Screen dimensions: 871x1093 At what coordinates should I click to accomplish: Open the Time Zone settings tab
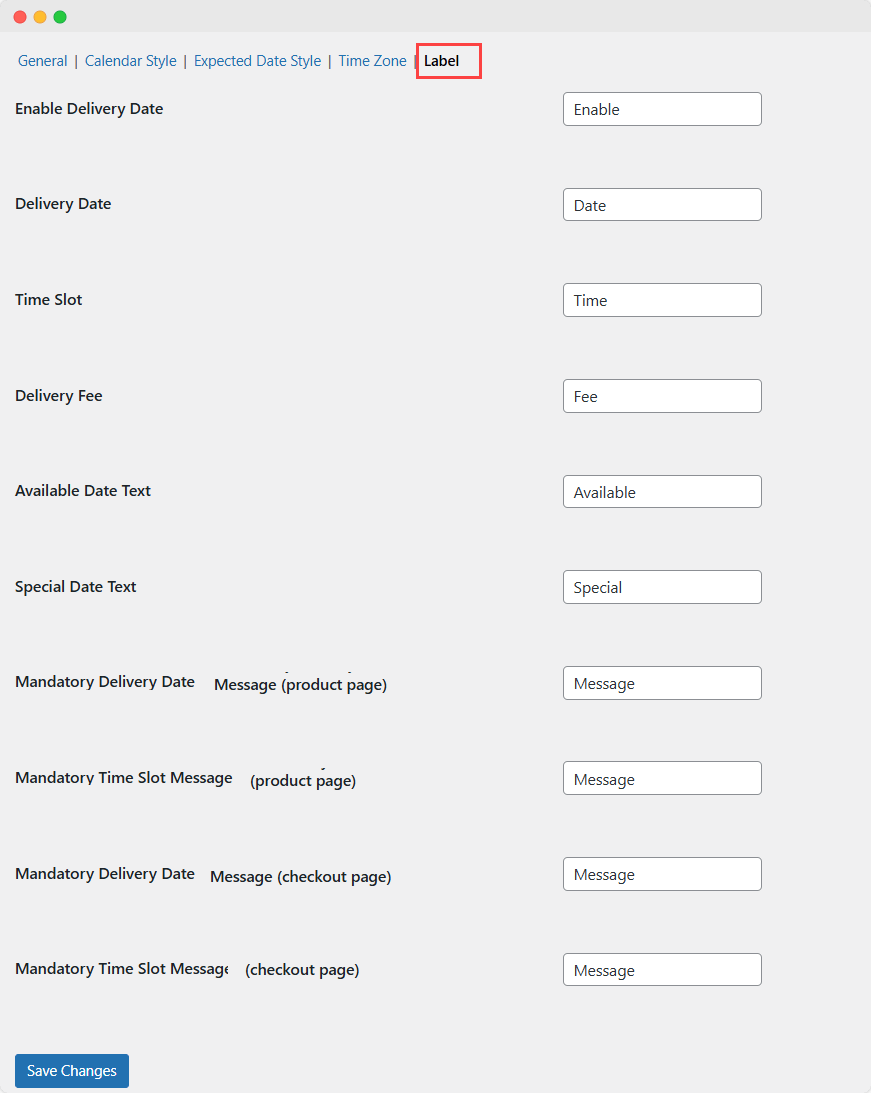[372, 61]
